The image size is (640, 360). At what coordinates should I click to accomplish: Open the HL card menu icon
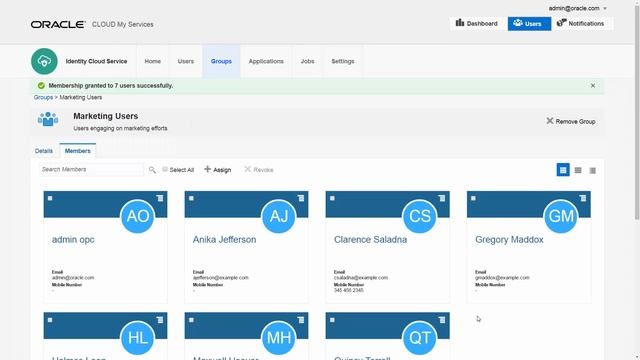pyautogui.click(x=160, y=320)
